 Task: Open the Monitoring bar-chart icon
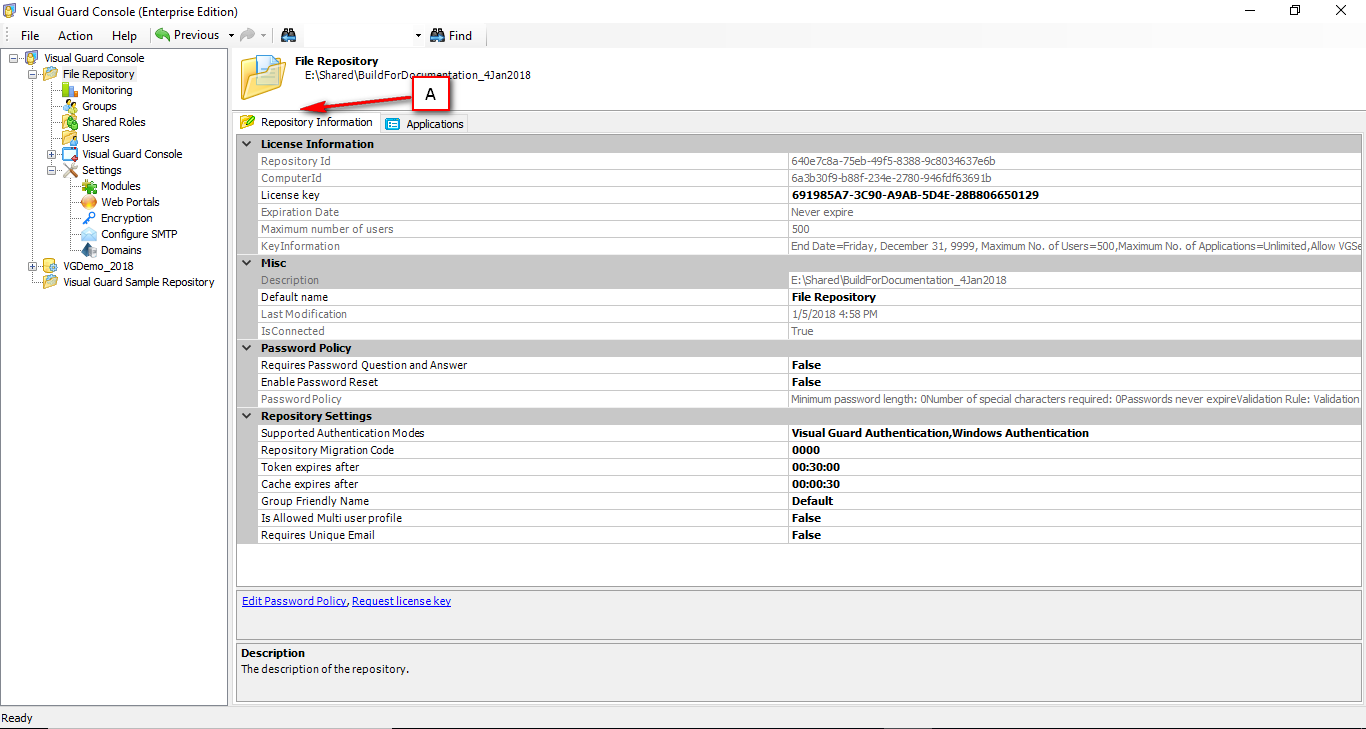(x=70, y=90)
